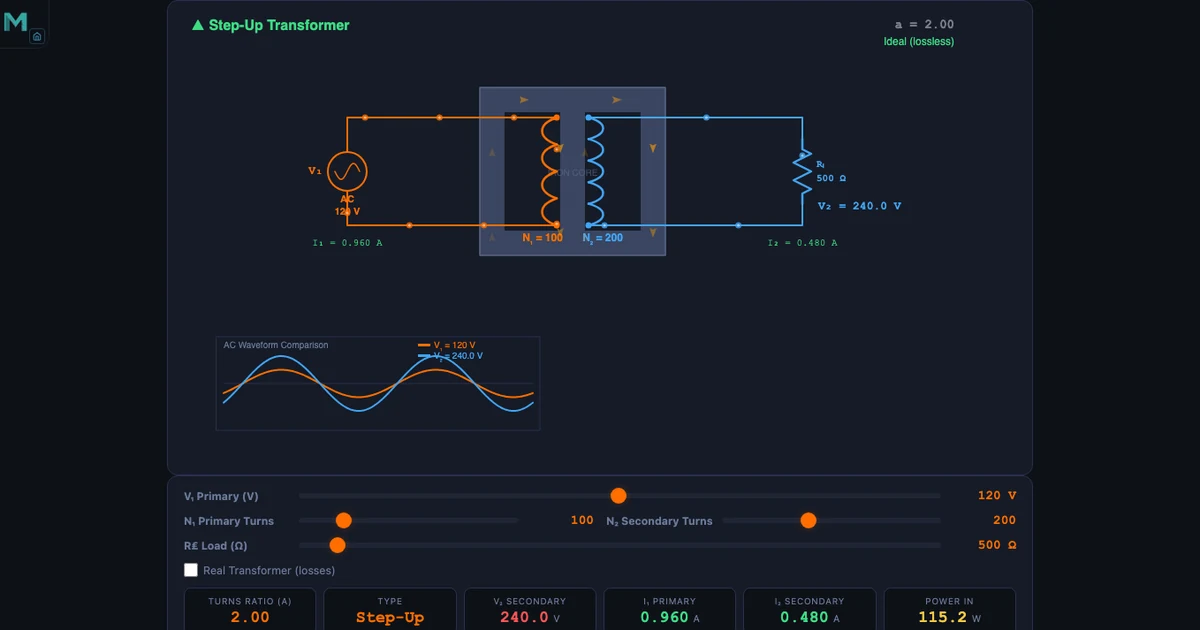1200x630 pixels.
Task: Click the AC voltage source symbol
Action: tap(347, 171)
